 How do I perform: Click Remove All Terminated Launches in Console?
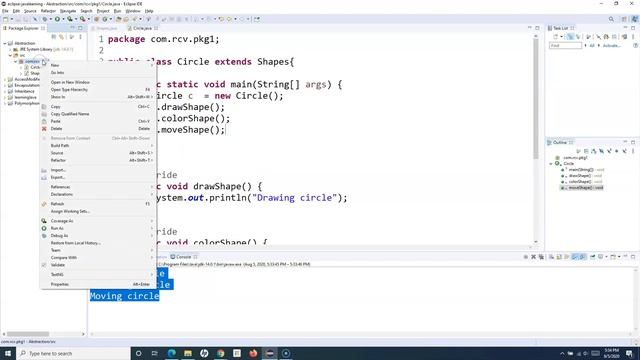pyautogui.click(x=541, y=257)
